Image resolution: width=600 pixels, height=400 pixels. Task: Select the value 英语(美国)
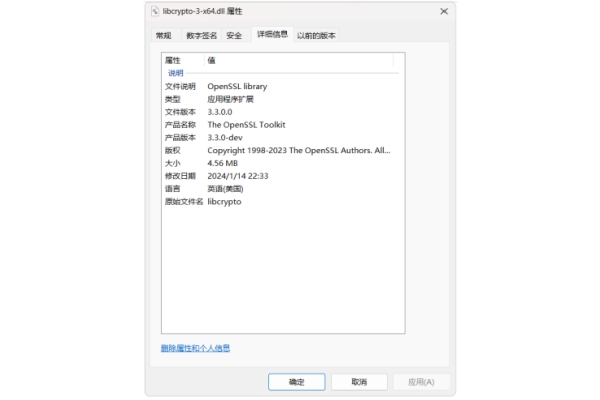point(225,189)
